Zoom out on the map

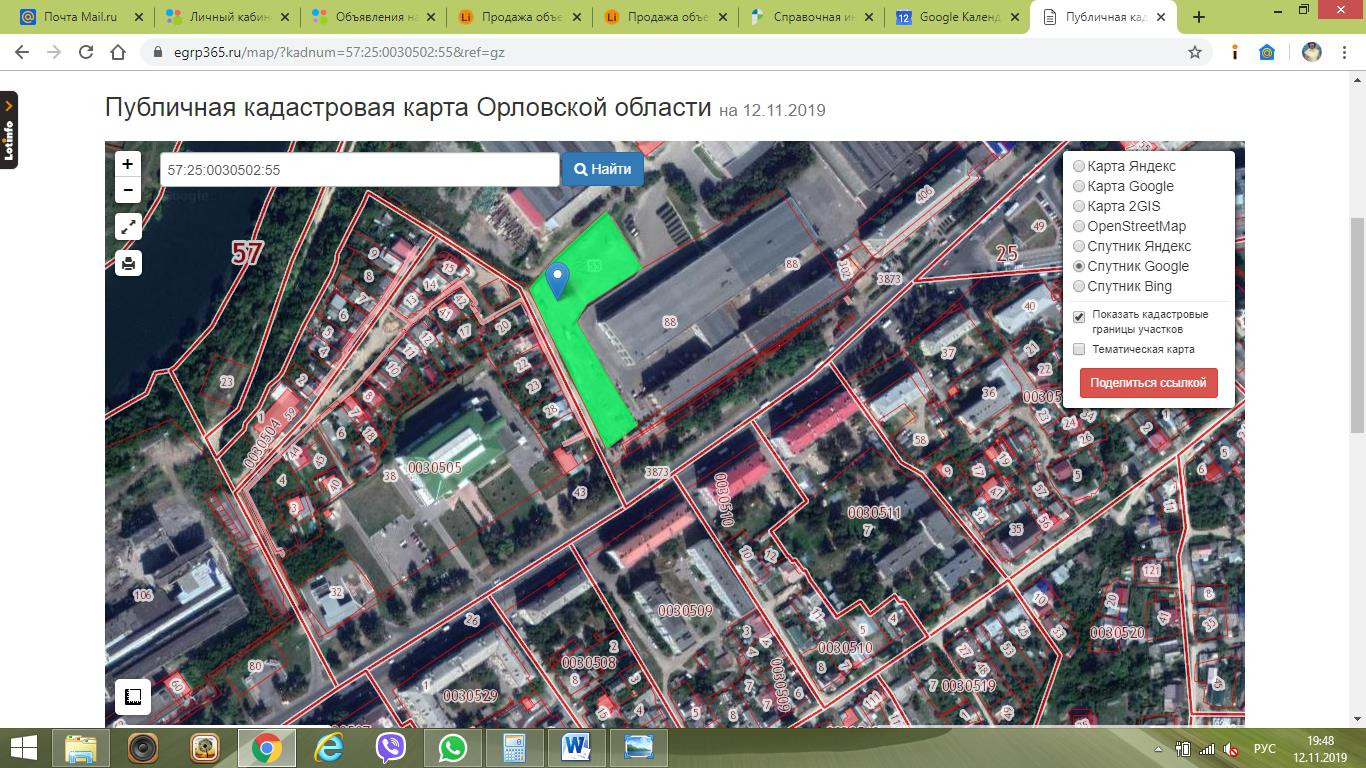click(x=128, y=190)
